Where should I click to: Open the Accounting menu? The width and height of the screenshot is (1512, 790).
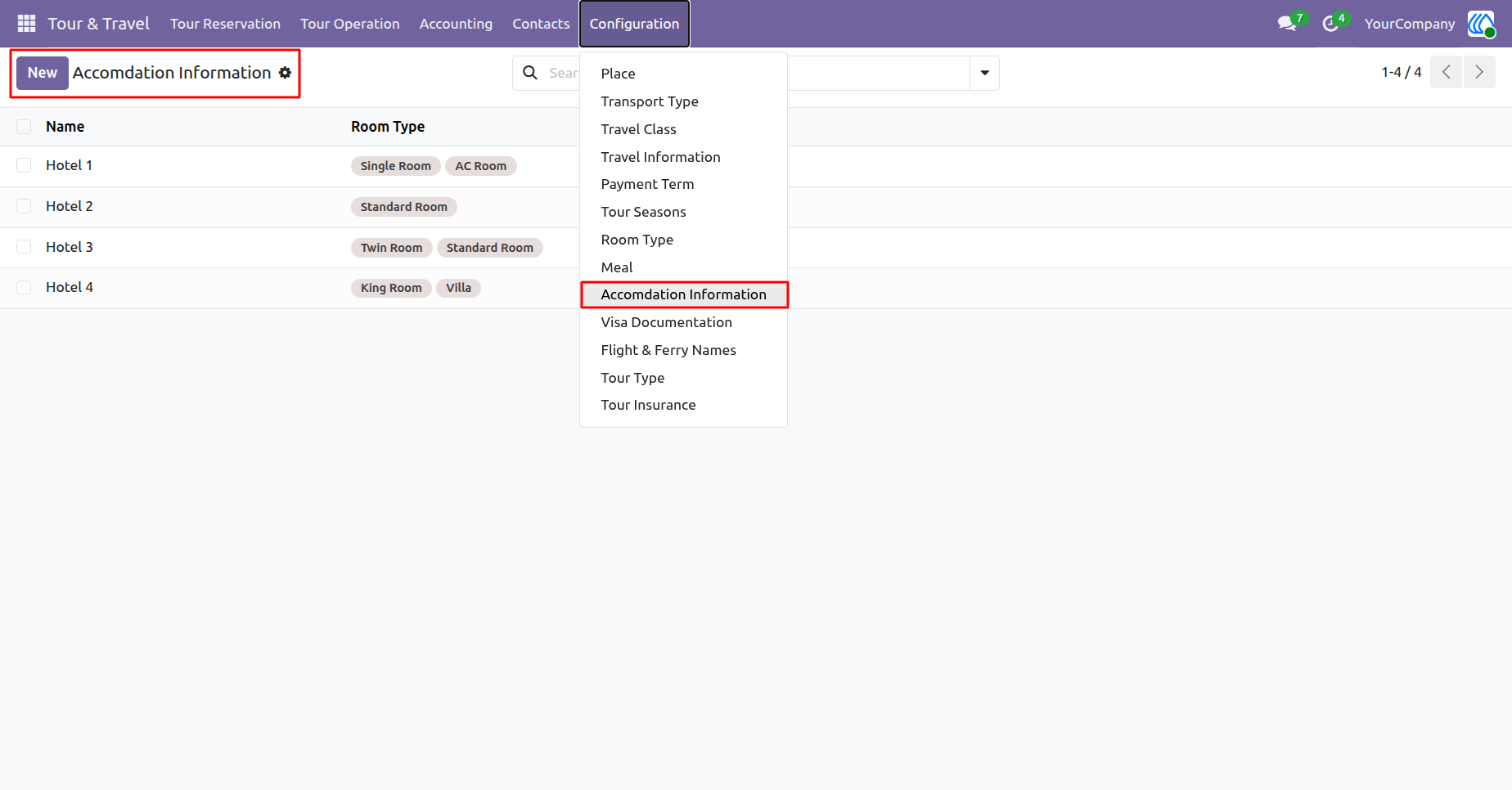pos(456,24)
